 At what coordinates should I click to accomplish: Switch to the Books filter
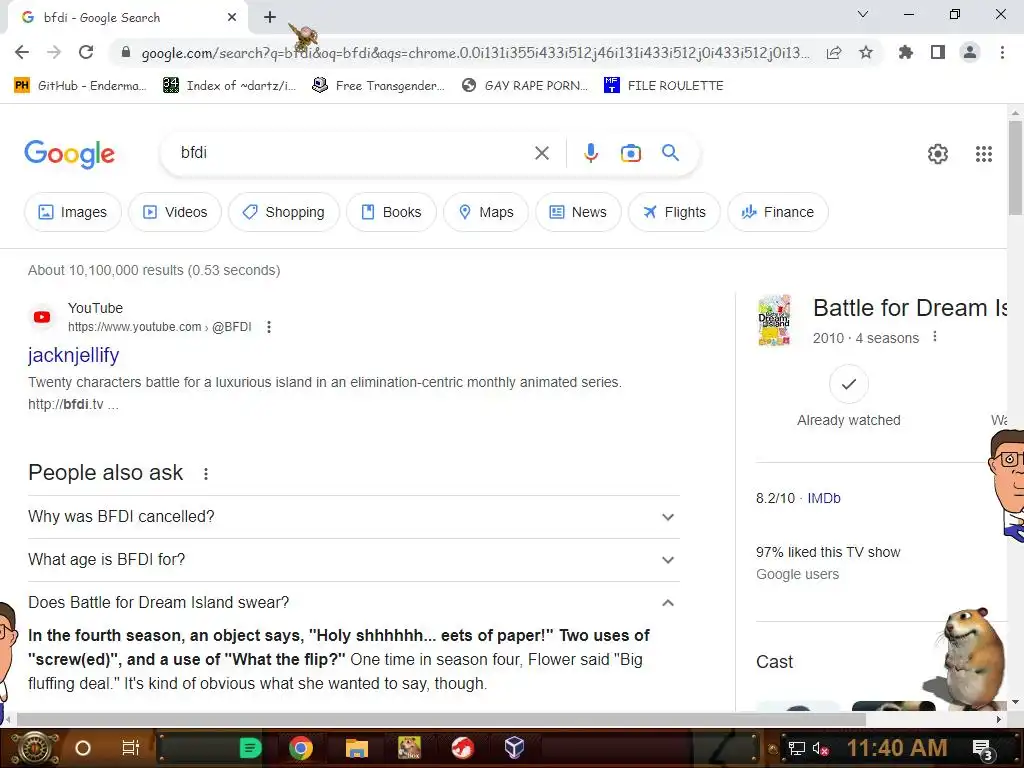[391, 212]
